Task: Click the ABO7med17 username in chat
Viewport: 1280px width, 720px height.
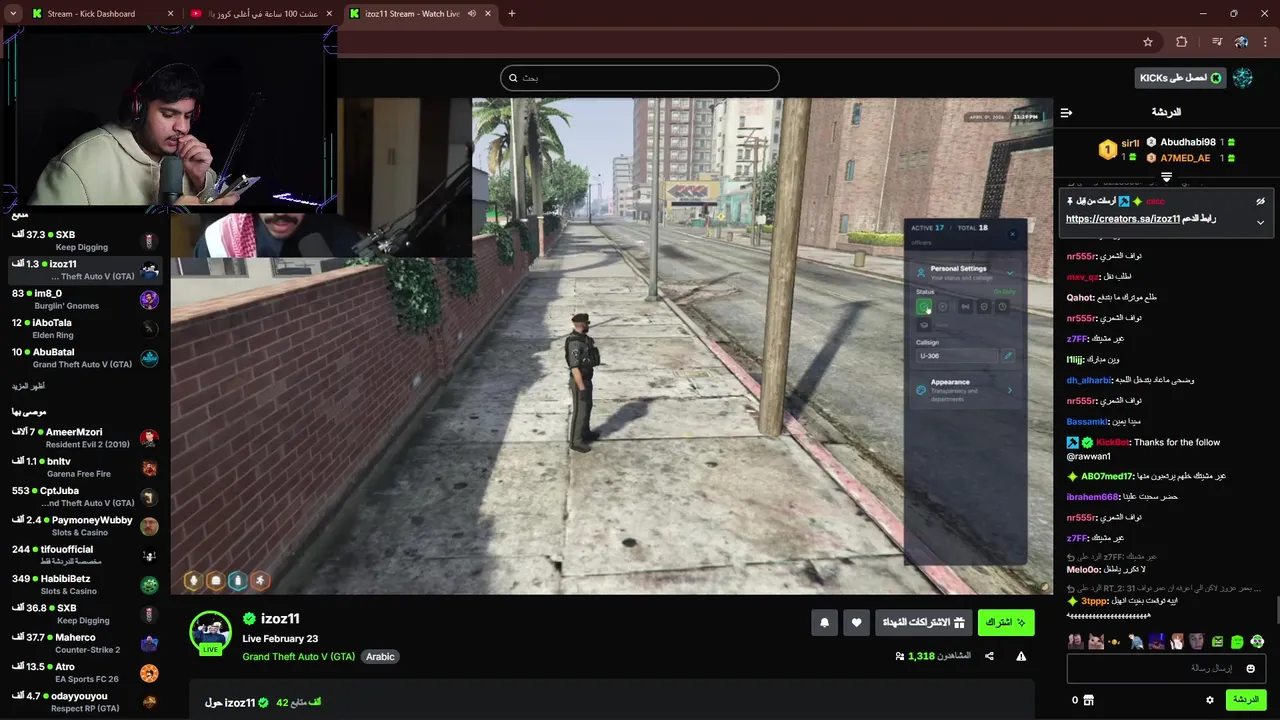Action: click(1107, 476)
